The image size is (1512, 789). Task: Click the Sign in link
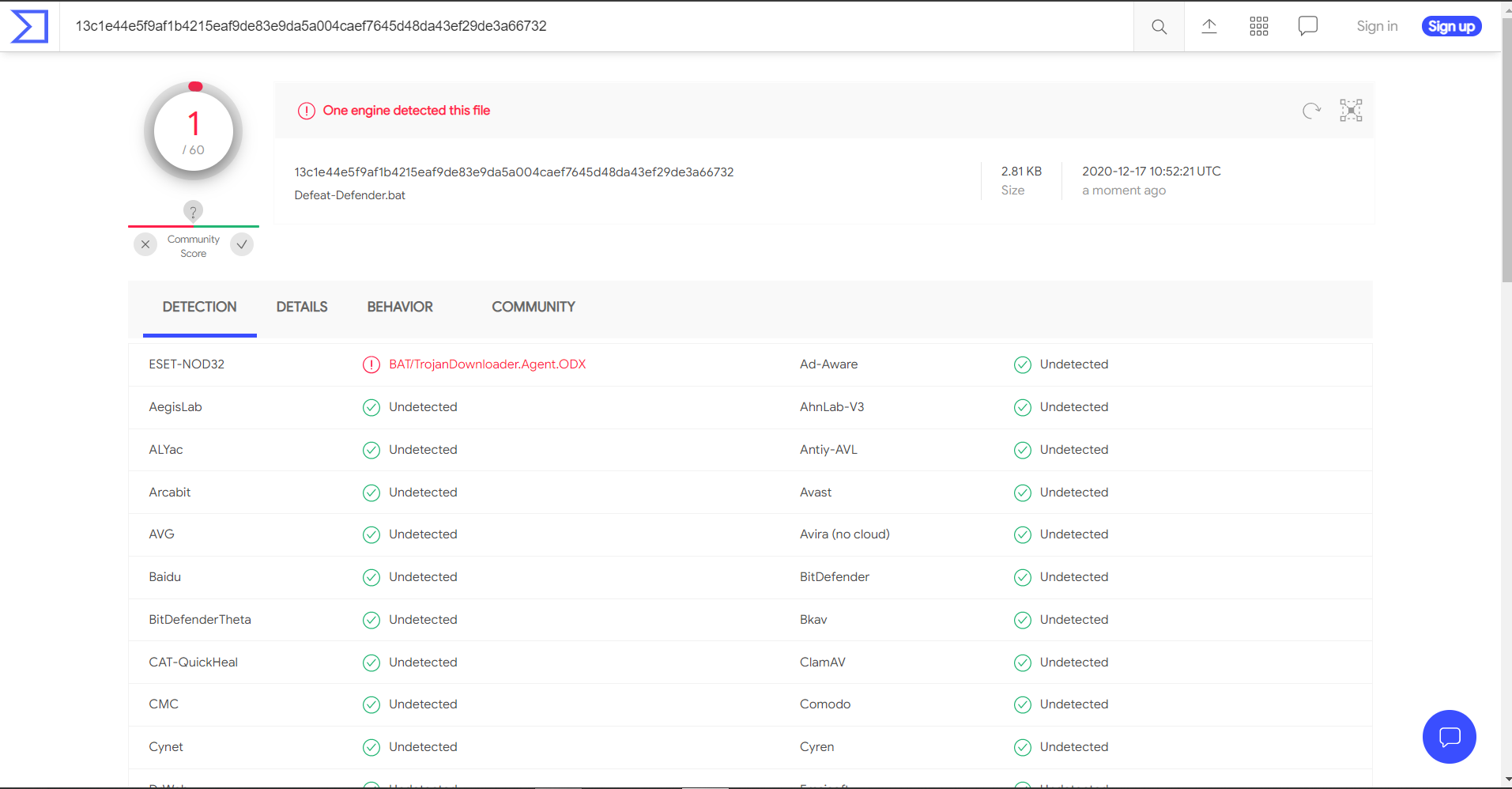pos(1376,26)
